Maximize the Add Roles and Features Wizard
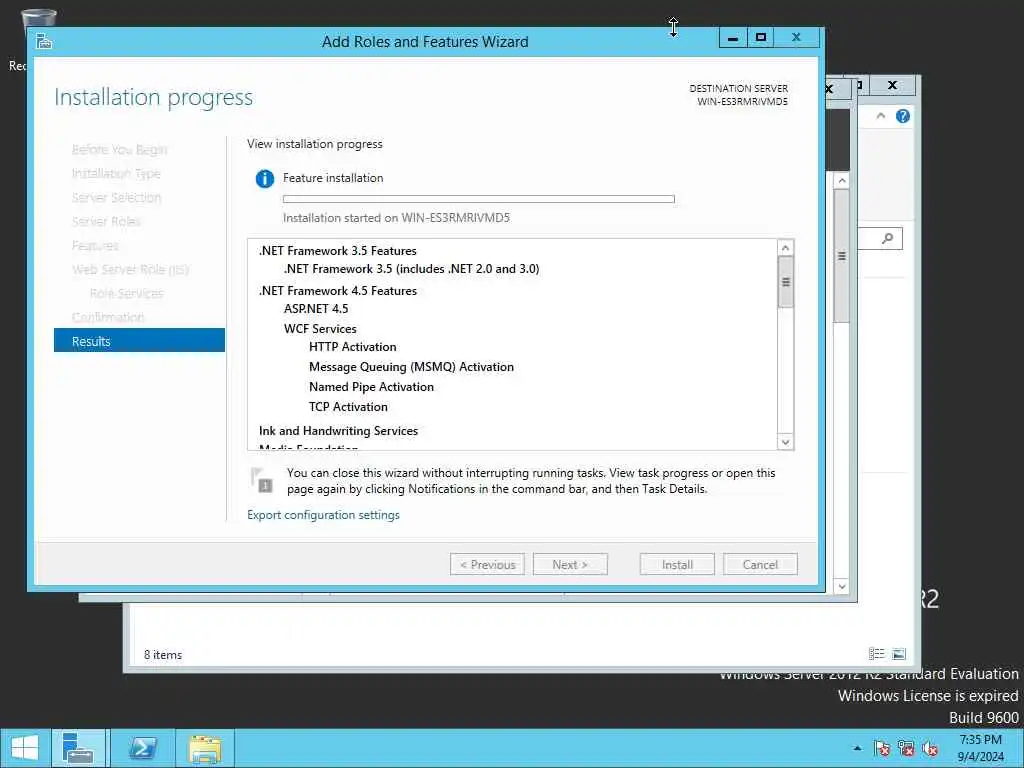Viewport: 1024px width, 768px height. click(761, 38)
